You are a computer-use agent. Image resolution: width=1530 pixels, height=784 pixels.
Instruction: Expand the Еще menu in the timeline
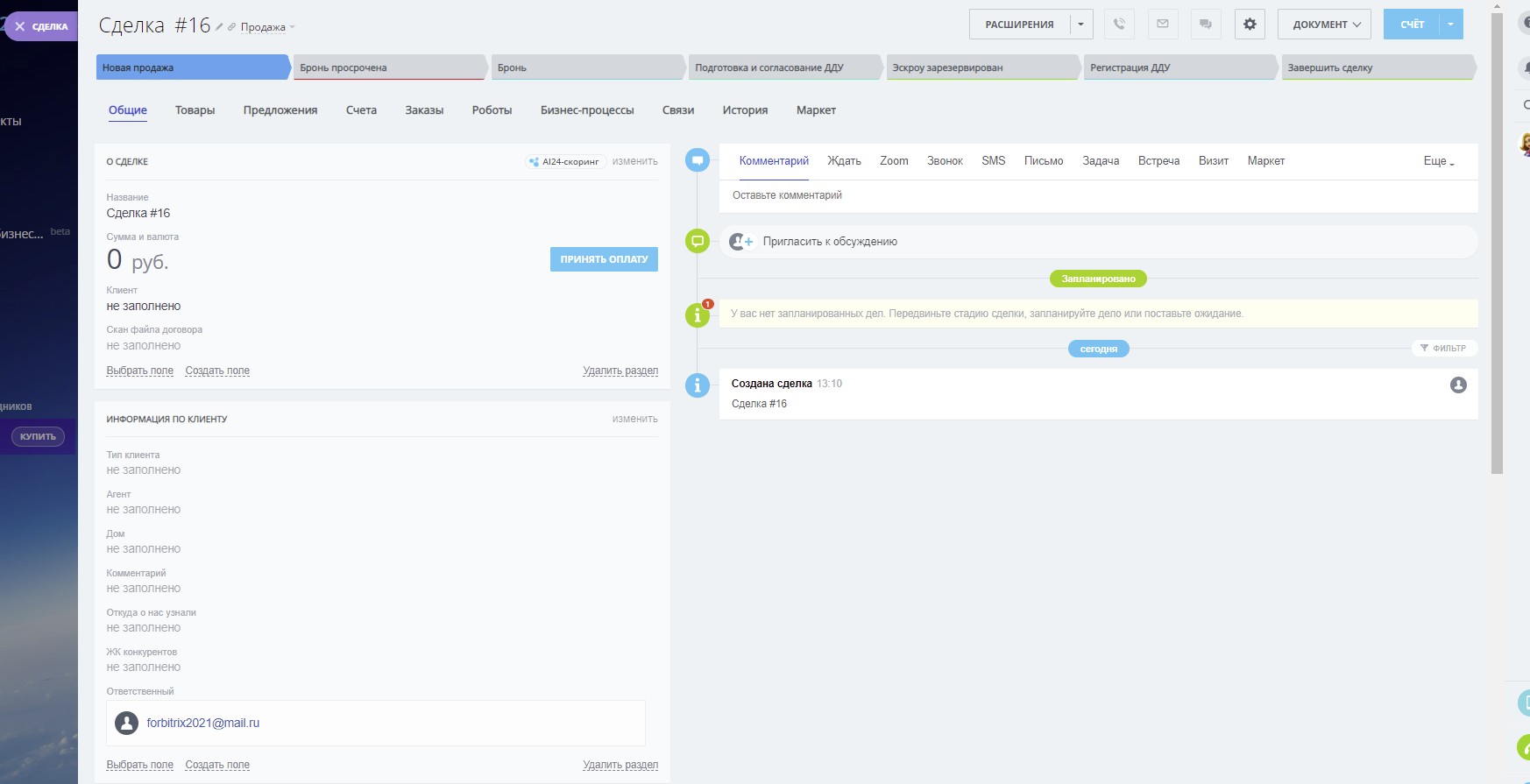click(1439, 161)
